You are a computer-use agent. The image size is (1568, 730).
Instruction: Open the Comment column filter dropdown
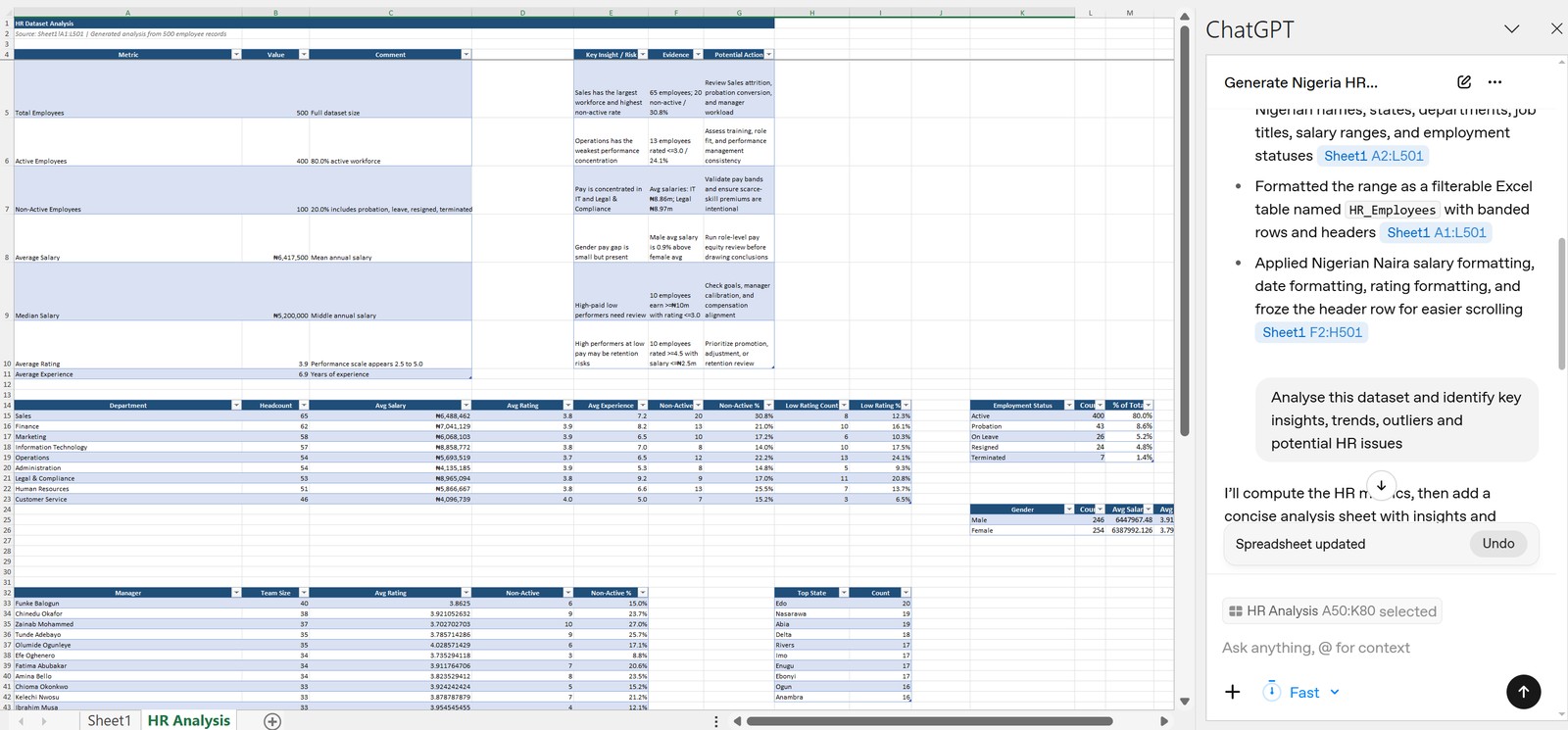tap(466, 54)
